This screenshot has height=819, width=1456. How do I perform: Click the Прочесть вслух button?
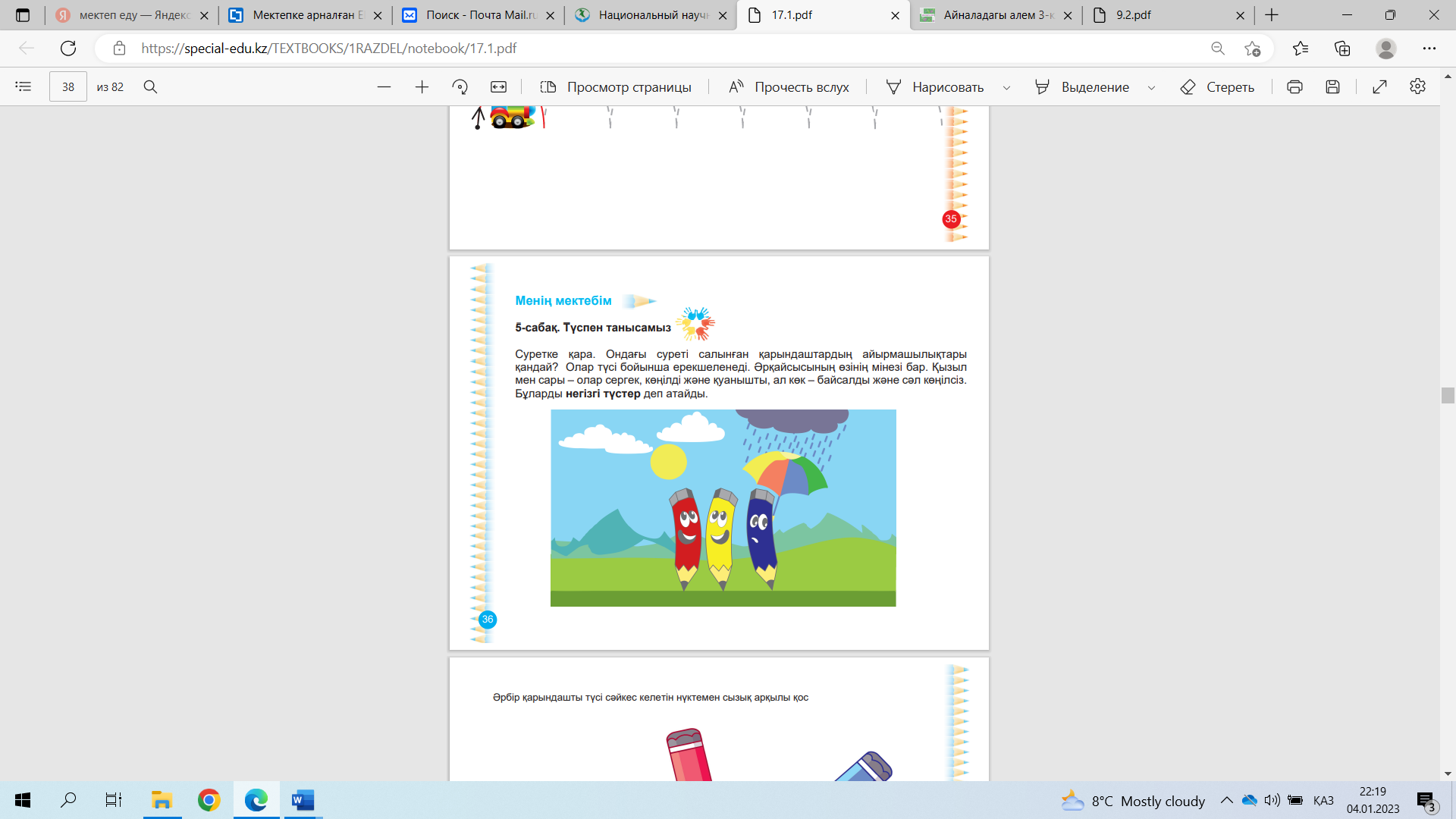pyautogui.click(x=789, y=86)
